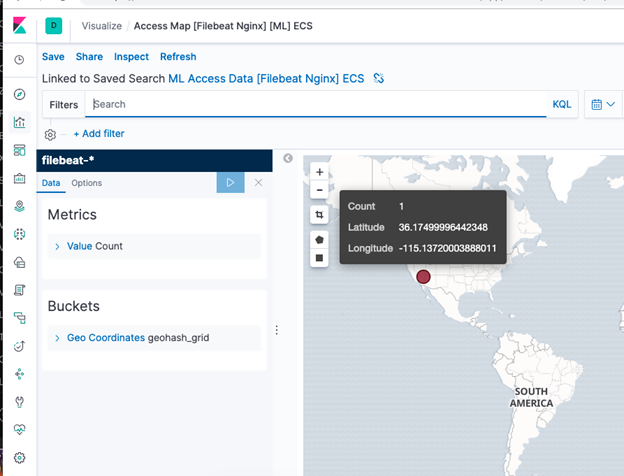Open Infrastructure icon in sidebar
Image resolution: width=624 pixels, height=476 pixels.
coord(19,262)
